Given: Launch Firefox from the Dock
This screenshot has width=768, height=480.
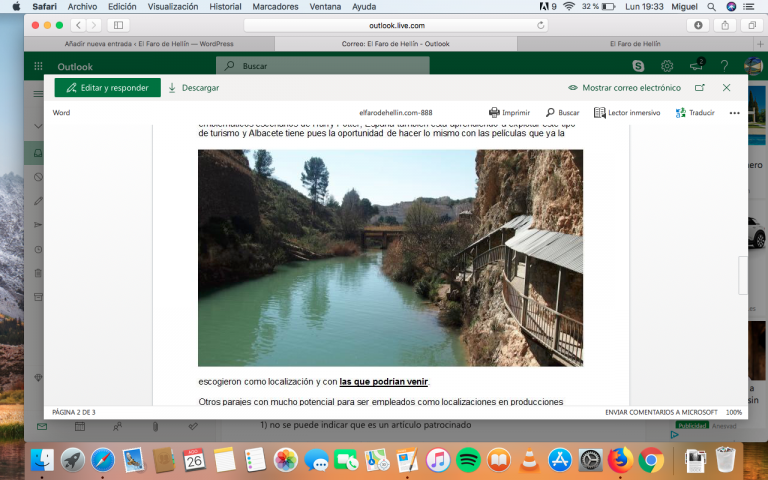Looking at the screenshot, I should tap(620, 460).
